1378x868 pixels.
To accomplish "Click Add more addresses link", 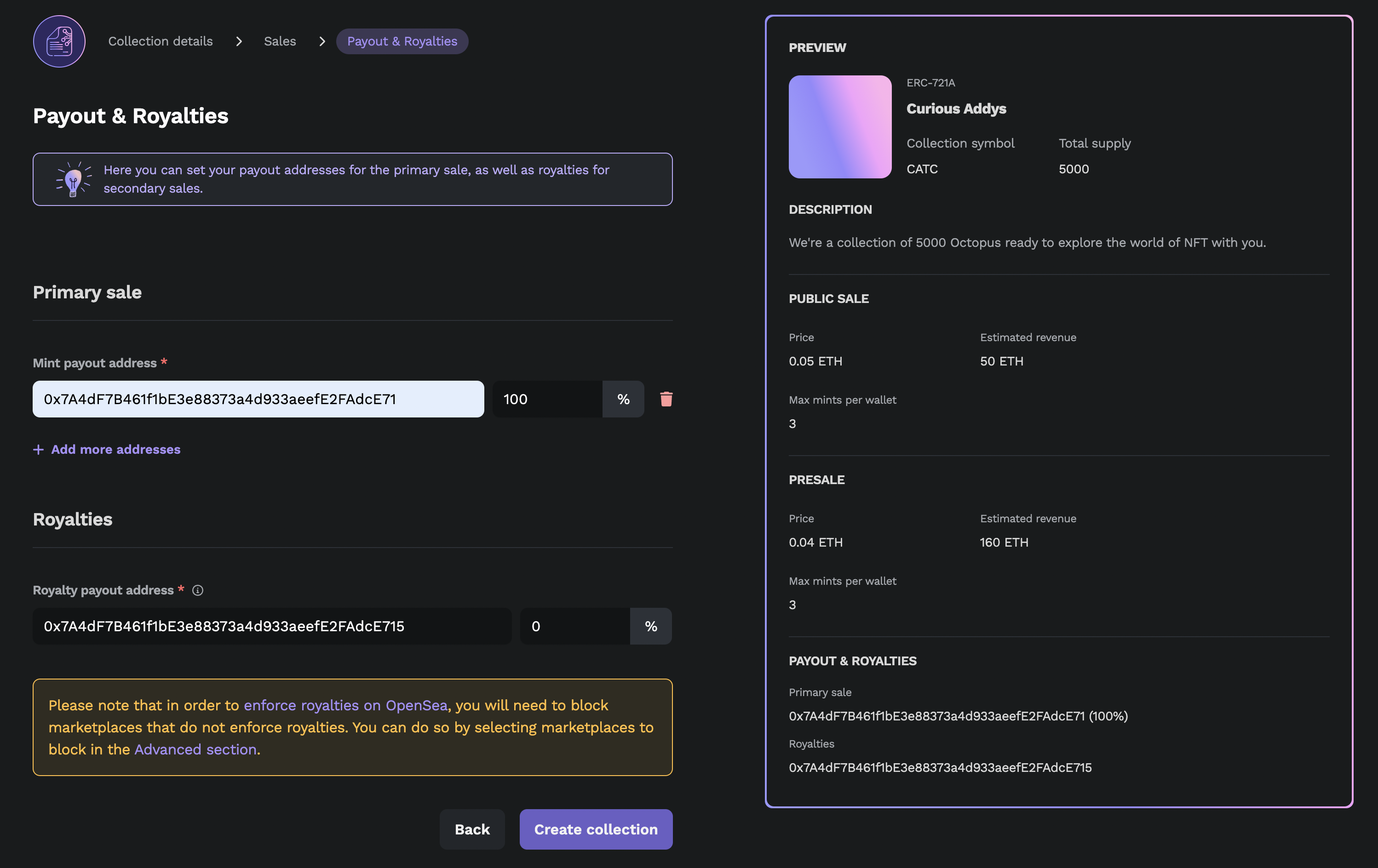I will [x=115, y=450].
